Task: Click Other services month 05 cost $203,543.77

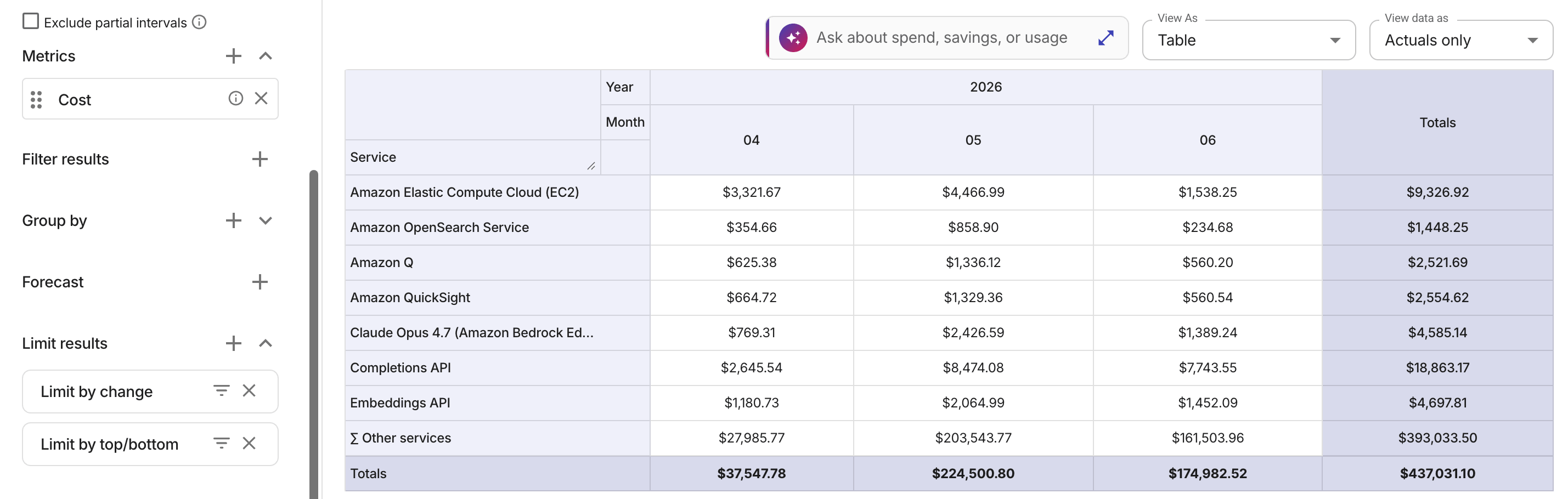Action: 973,438
